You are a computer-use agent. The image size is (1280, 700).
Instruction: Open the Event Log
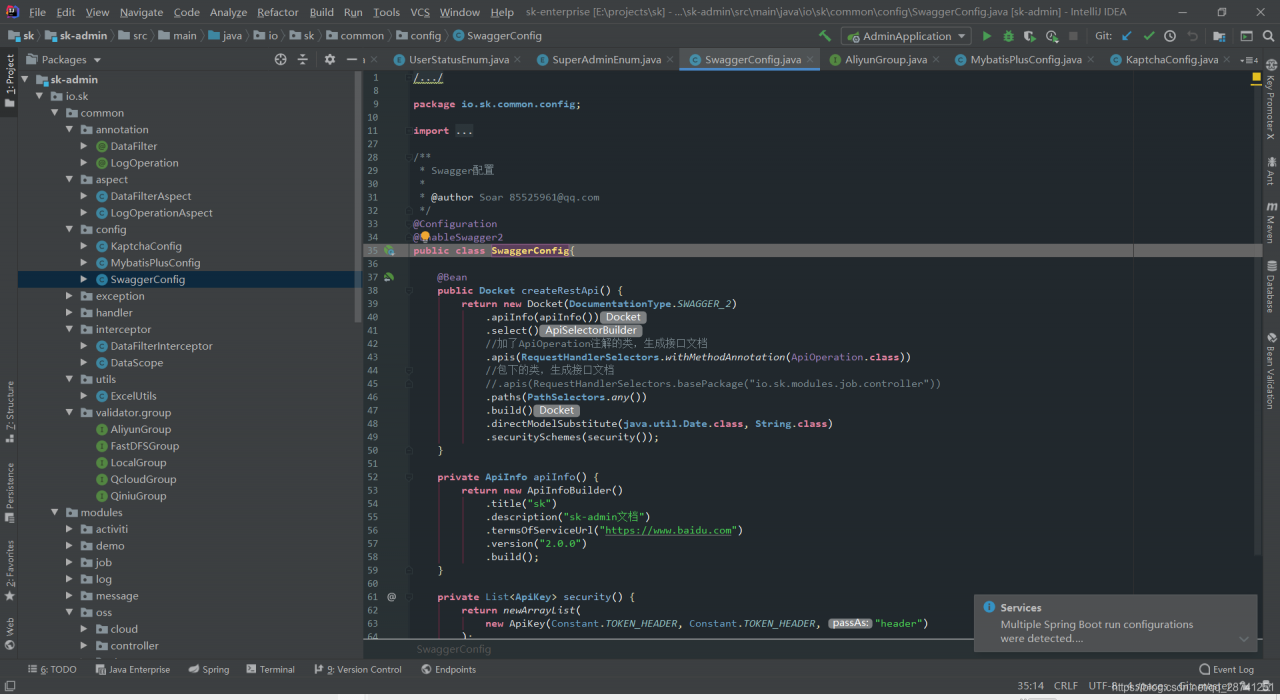pos(1226,669)
